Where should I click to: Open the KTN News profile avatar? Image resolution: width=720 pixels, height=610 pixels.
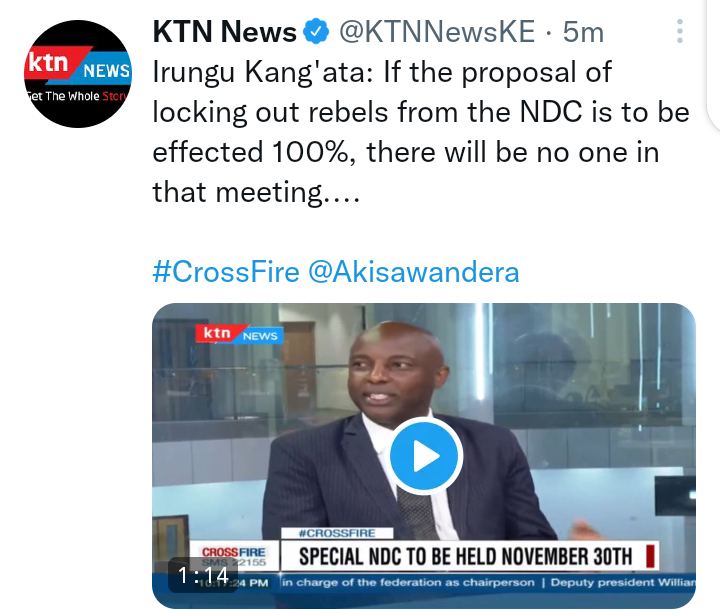point(78,73)
